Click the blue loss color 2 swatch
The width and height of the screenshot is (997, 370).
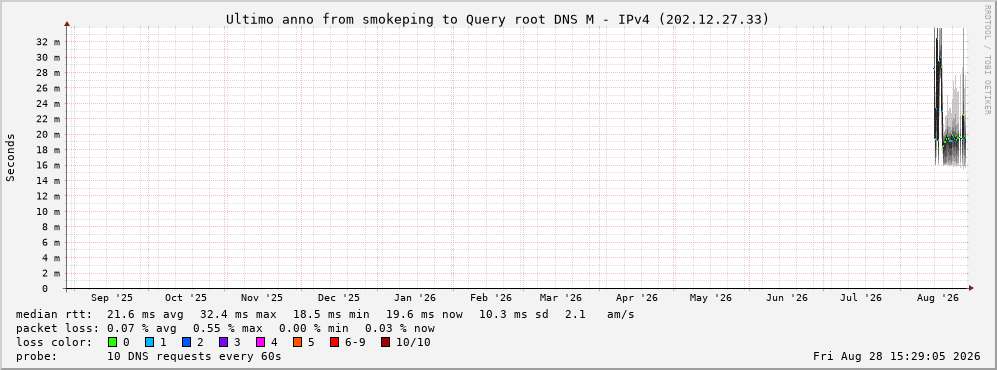click(186, 342)
